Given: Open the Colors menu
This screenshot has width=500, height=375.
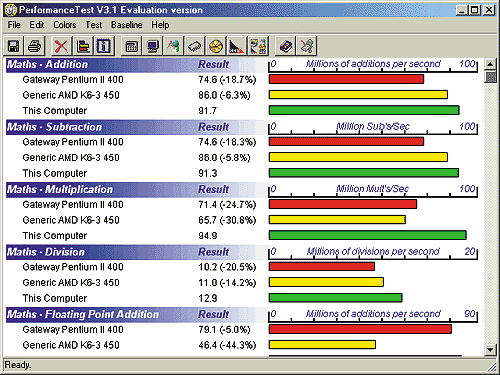Looking at the screenshot, I should click(65, 25).
